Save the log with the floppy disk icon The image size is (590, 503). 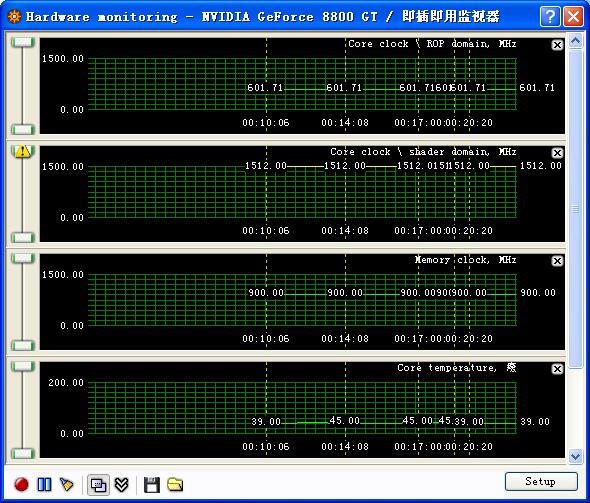click(x=152, y=485)
